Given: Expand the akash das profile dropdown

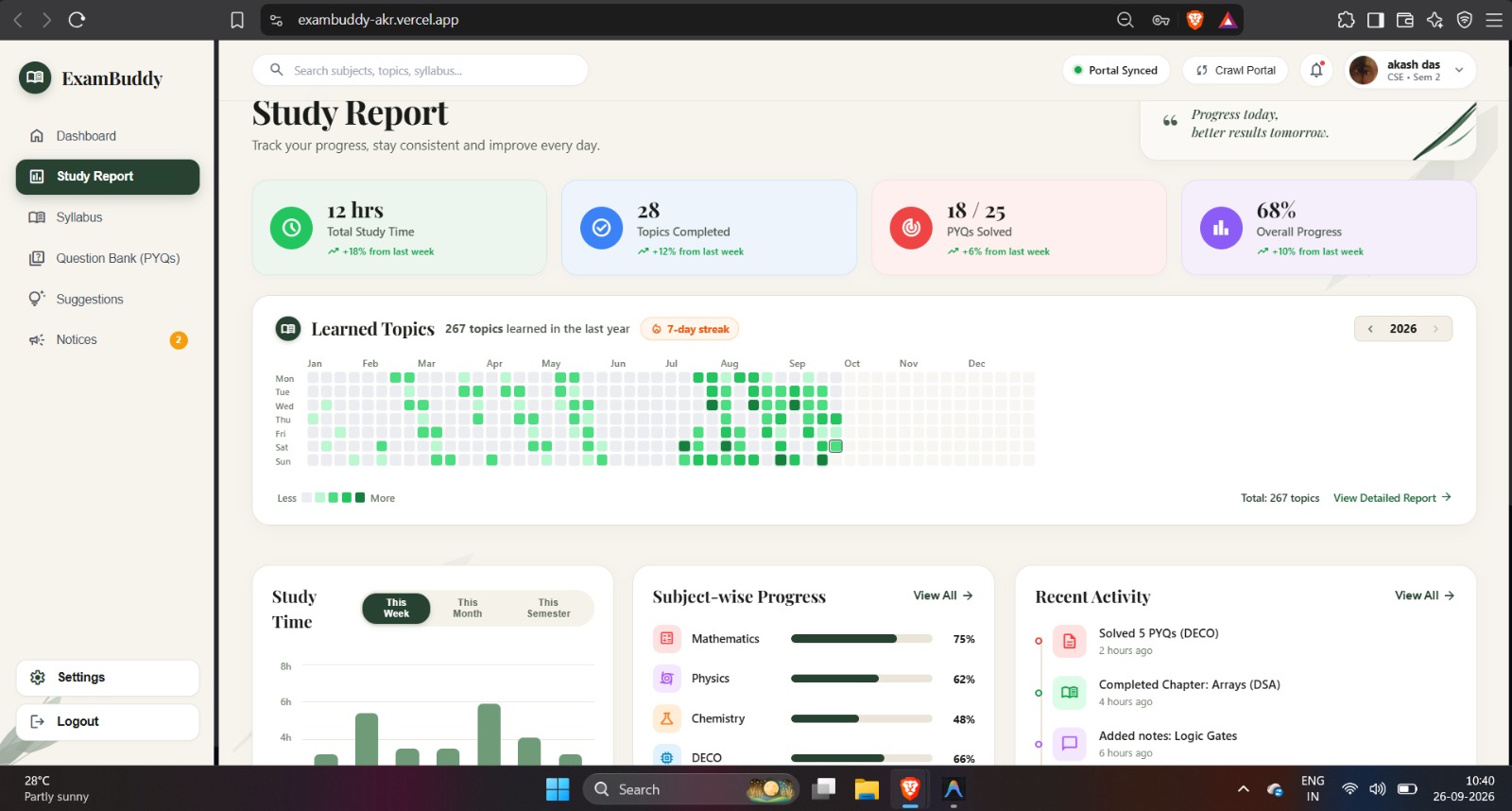Looking at the screenshot, I should 1459,70.
